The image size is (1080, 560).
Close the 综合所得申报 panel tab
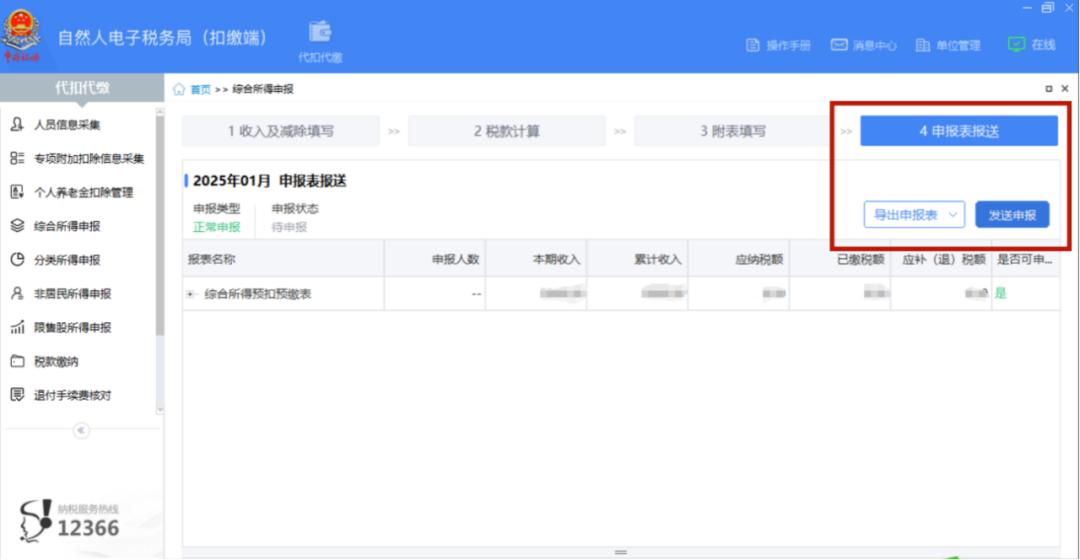(1064, 89)
